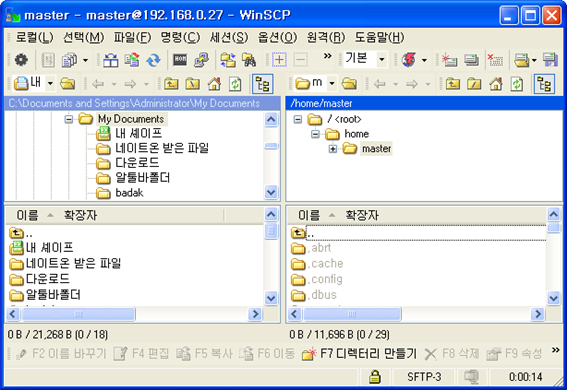Click F7 디렉터리 만들기 button
Viewport: 567px width, 390px height.
coord(359,353)
